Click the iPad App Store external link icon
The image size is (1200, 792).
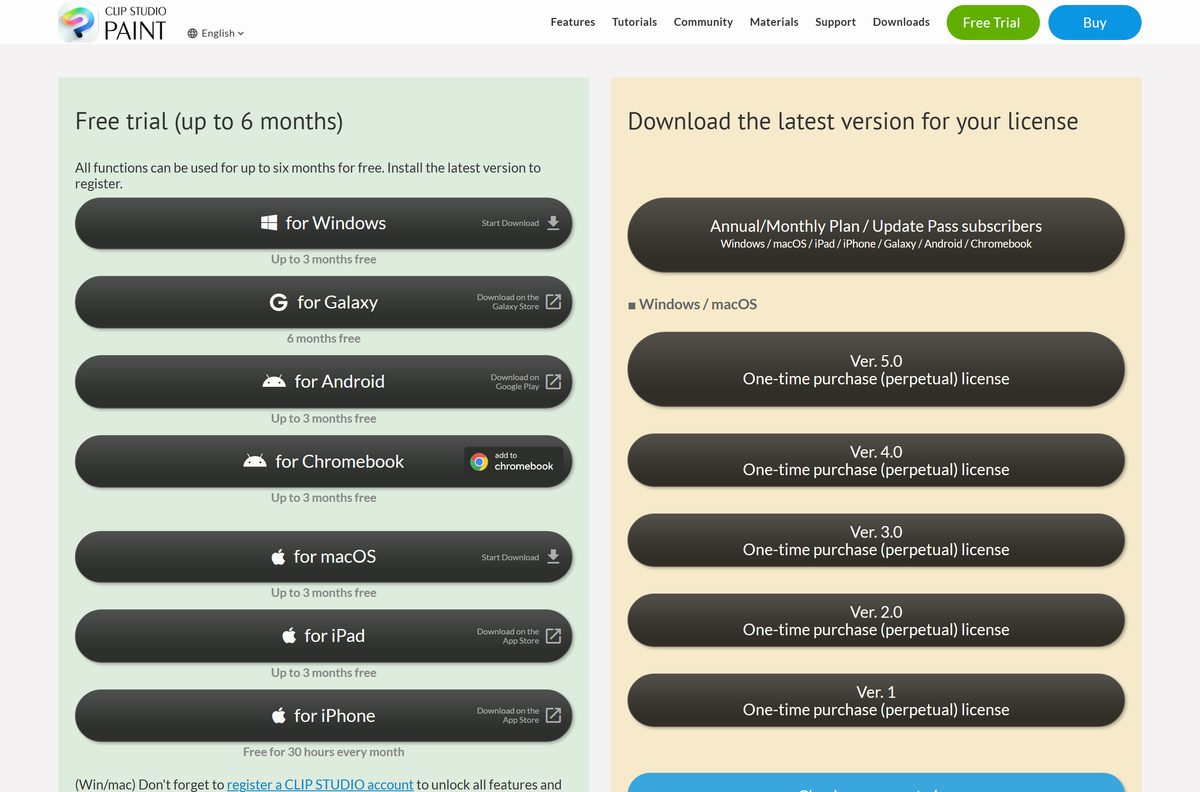[x=553, y=636]
